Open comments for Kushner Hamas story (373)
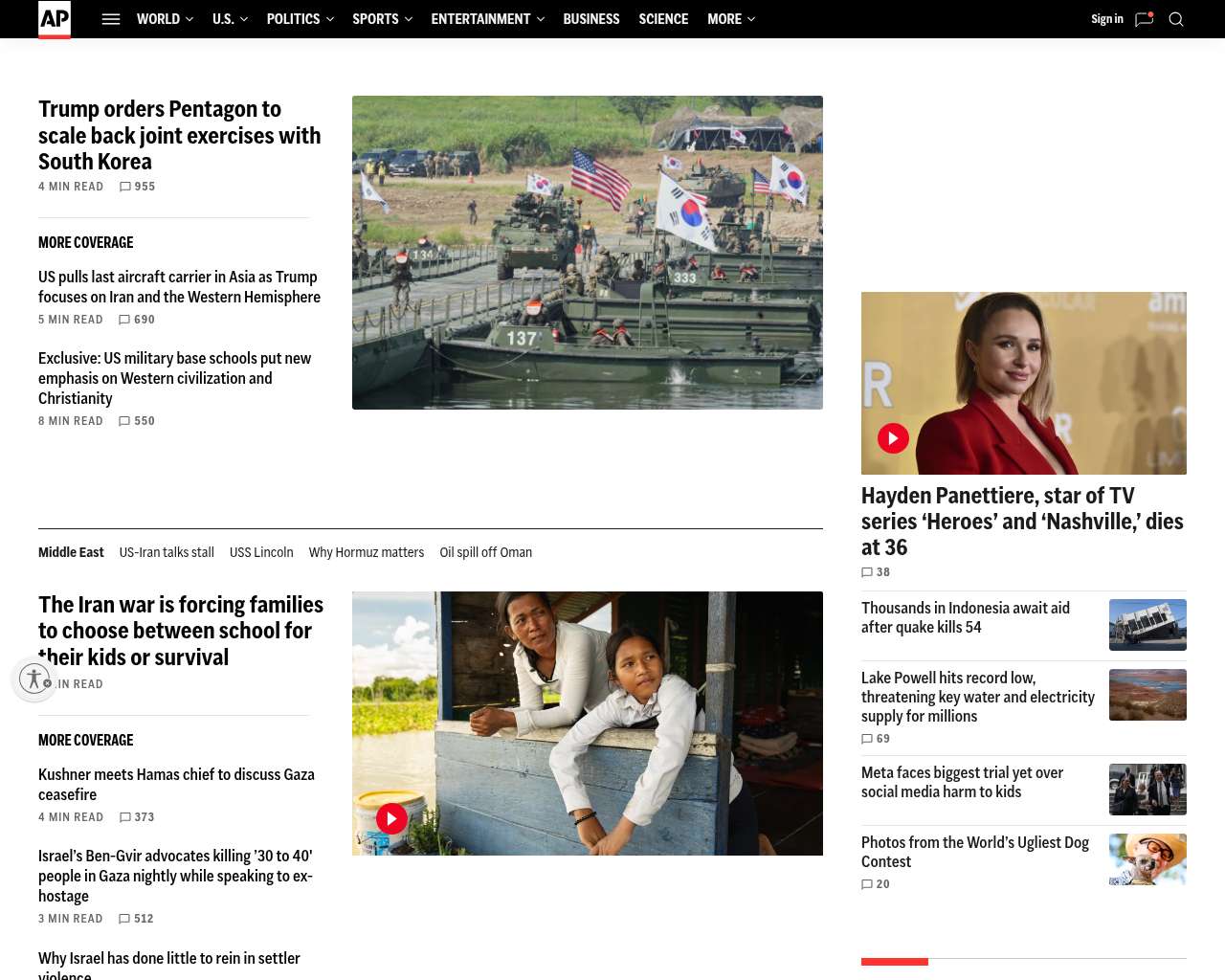This screenshot has width=1225, height=980. [137, 817]
